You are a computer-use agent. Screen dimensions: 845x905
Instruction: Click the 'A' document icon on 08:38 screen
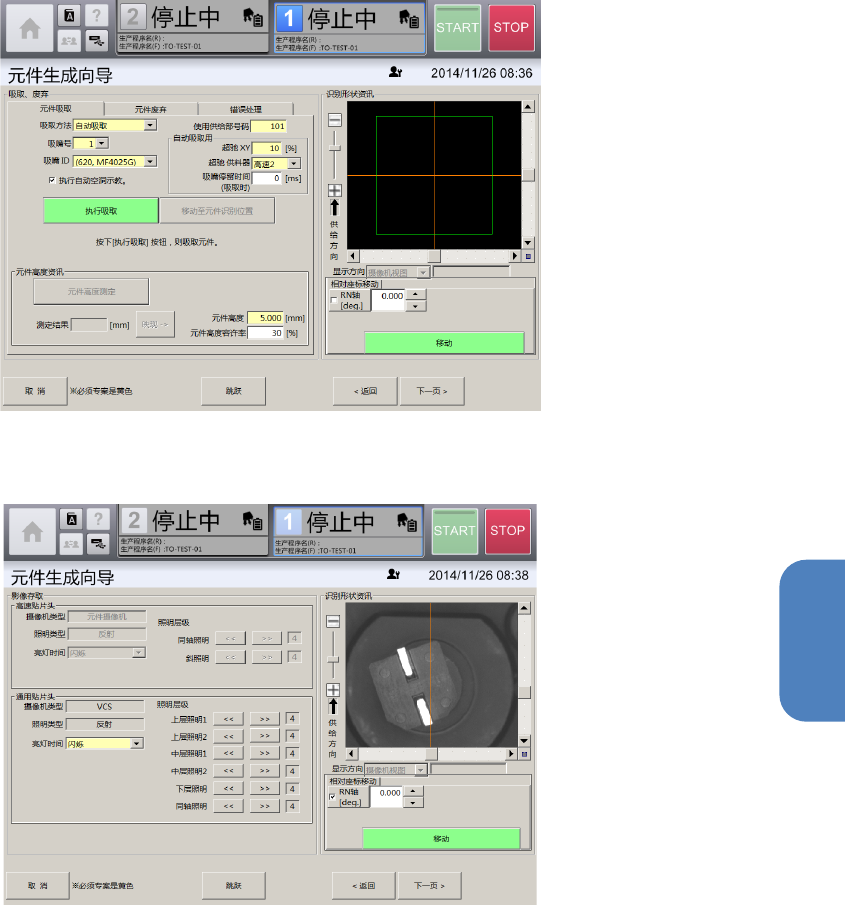pyautogui.click(x=72, y=519)
